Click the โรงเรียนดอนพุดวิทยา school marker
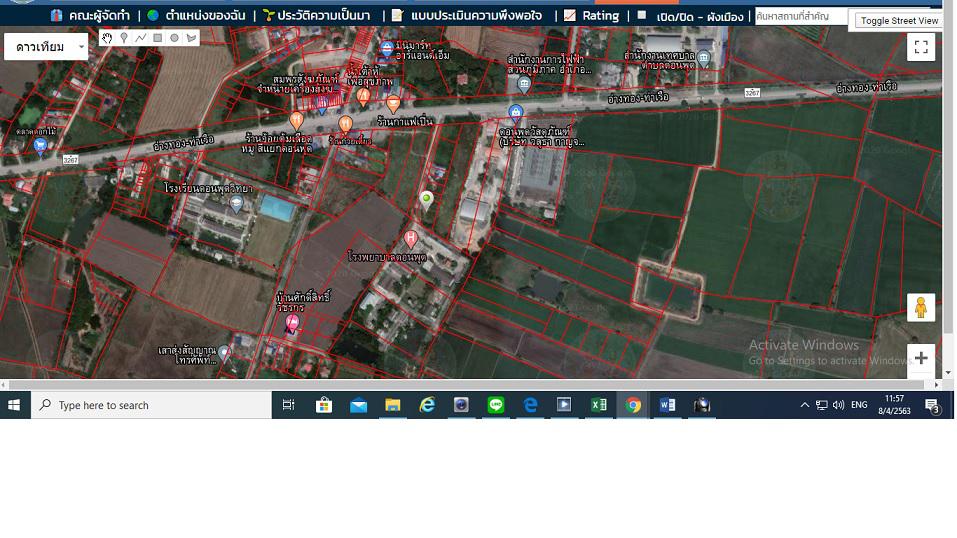957x538 pixels. click(x=236, y=205)
